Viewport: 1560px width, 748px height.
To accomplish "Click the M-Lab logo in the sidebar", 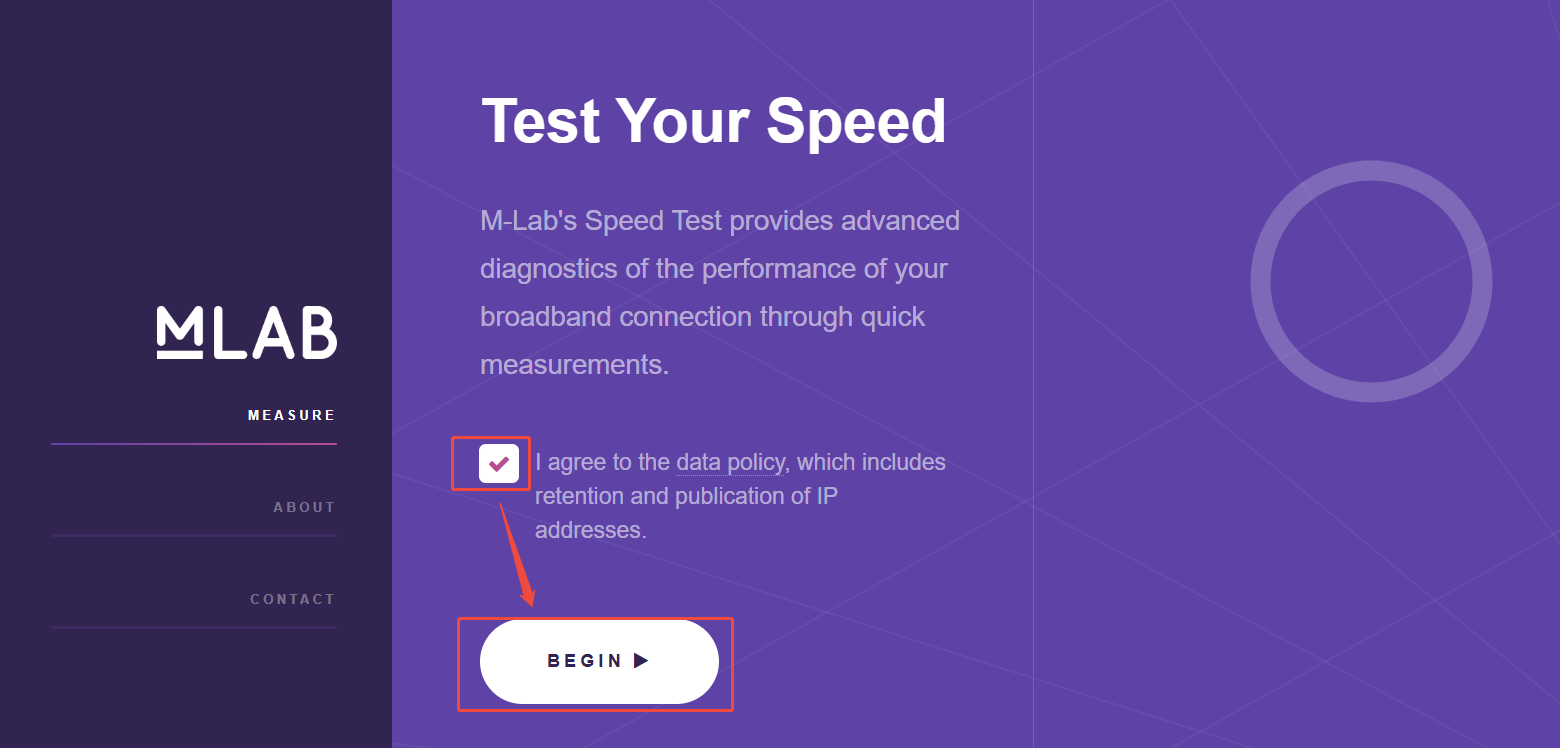I will (246, 332).
